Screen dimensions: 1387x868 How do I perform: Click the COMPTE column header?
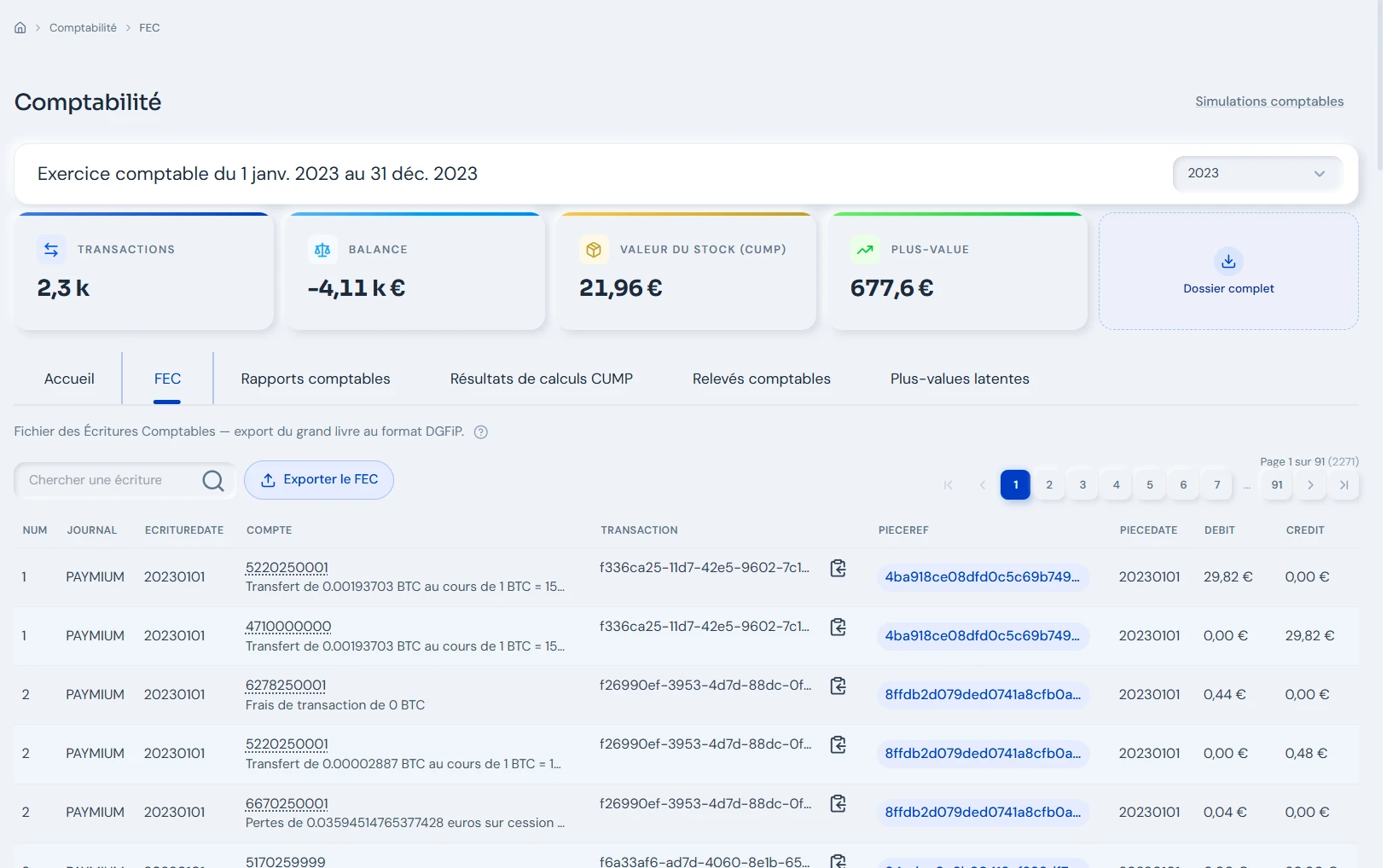(270, 530)
